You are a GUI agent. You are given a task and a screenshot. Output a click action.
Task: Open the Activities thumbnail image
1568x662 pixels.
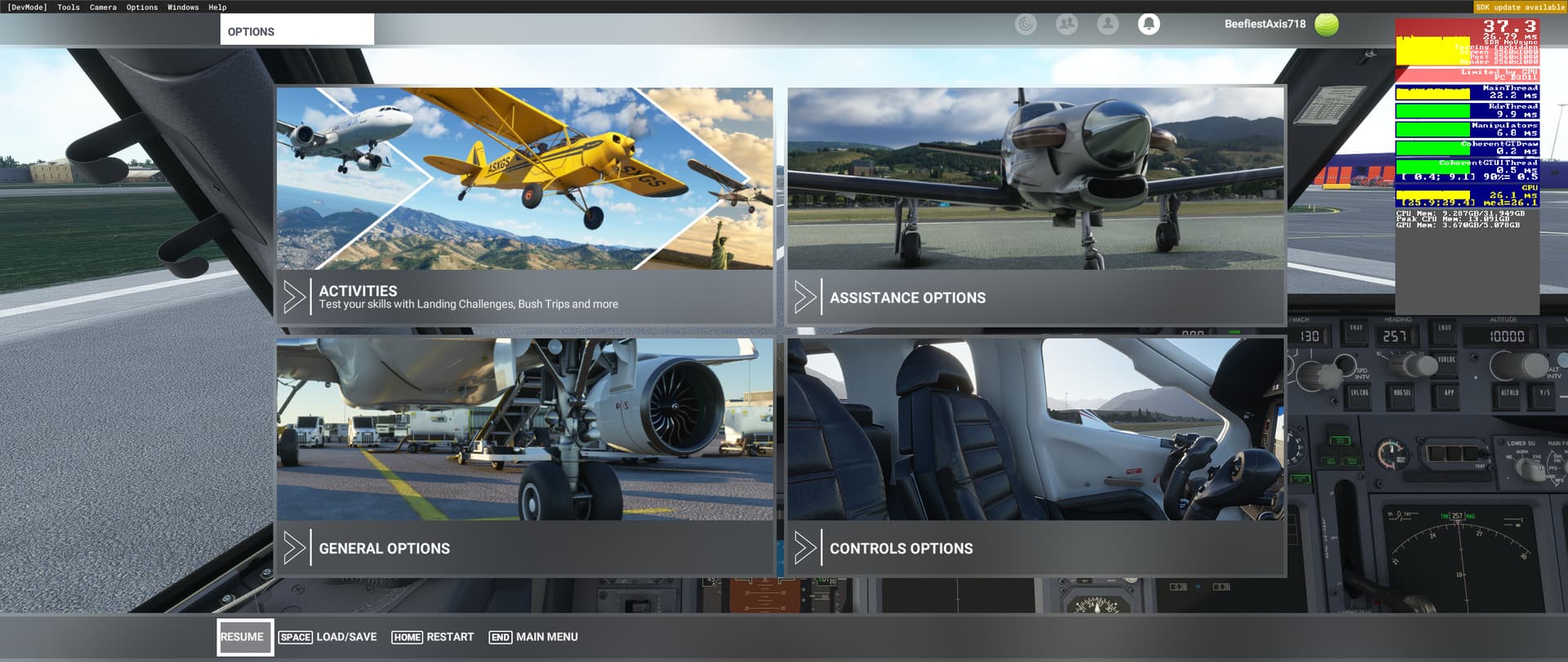point(524,179)
